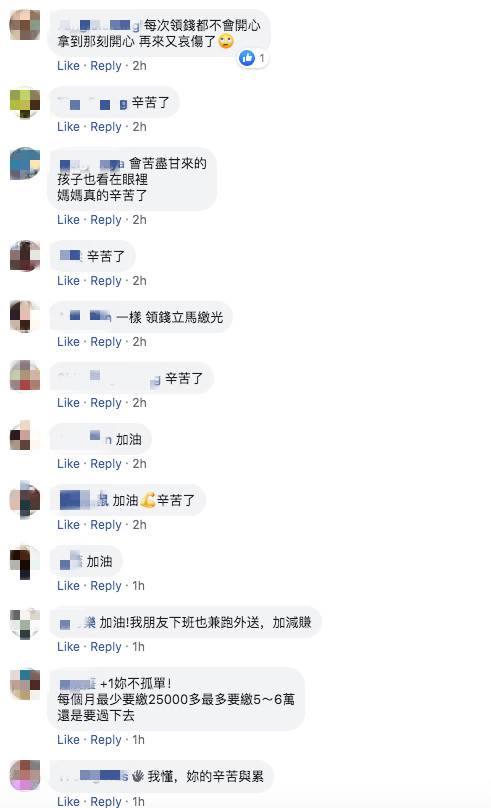The width and height of the screenshot is (491, 808).
Task: Like the +1妳不孤單 comment
Action: pos(69,740)
